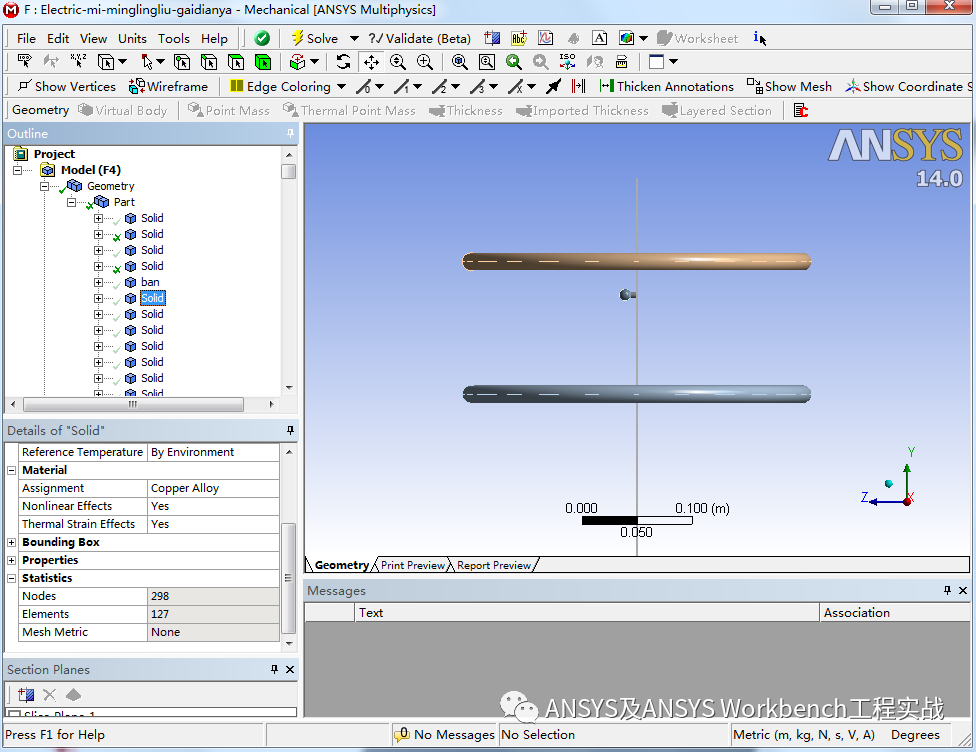The image size is (976, 752).
Task: Select the XYZ coordinate hit point tool
Action: point(78,62)
